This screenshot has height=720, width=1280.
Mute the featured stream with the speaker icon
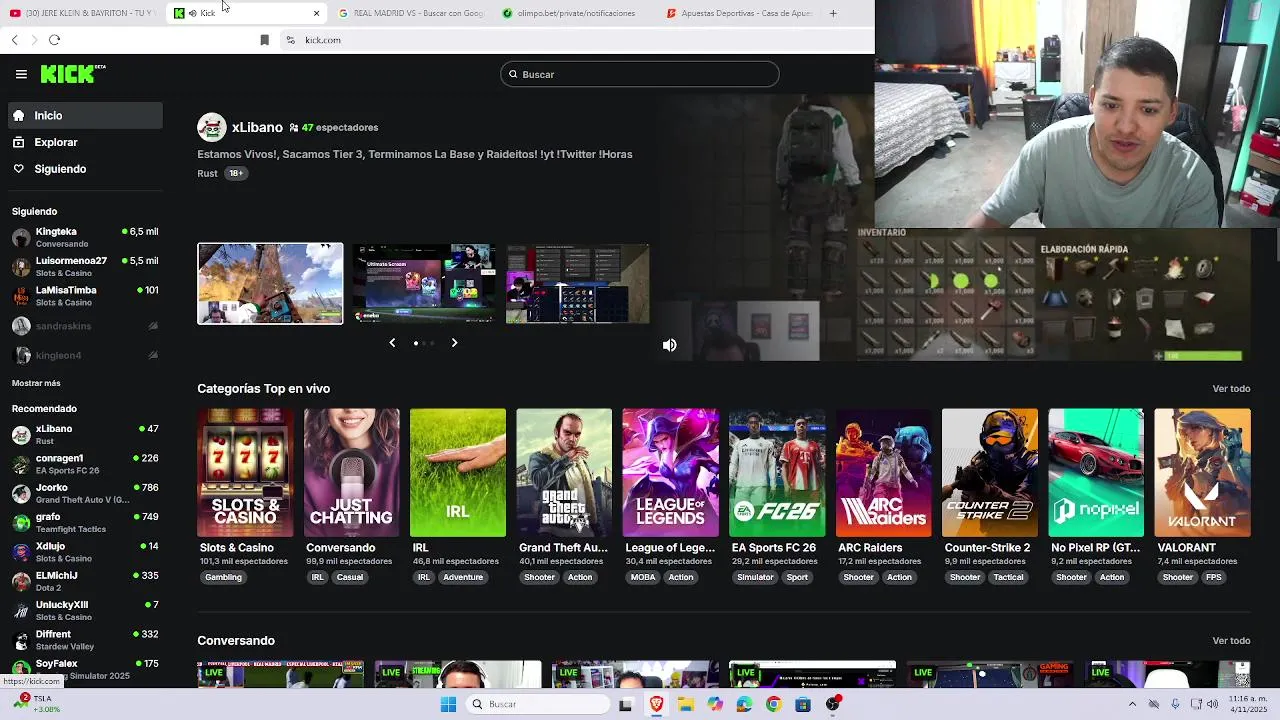[669, 345]
